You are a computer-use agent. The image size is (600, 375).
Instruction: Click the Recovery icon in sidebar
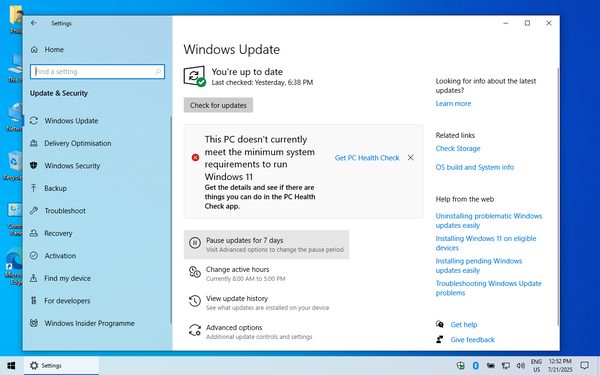click(x=34, y=233)
